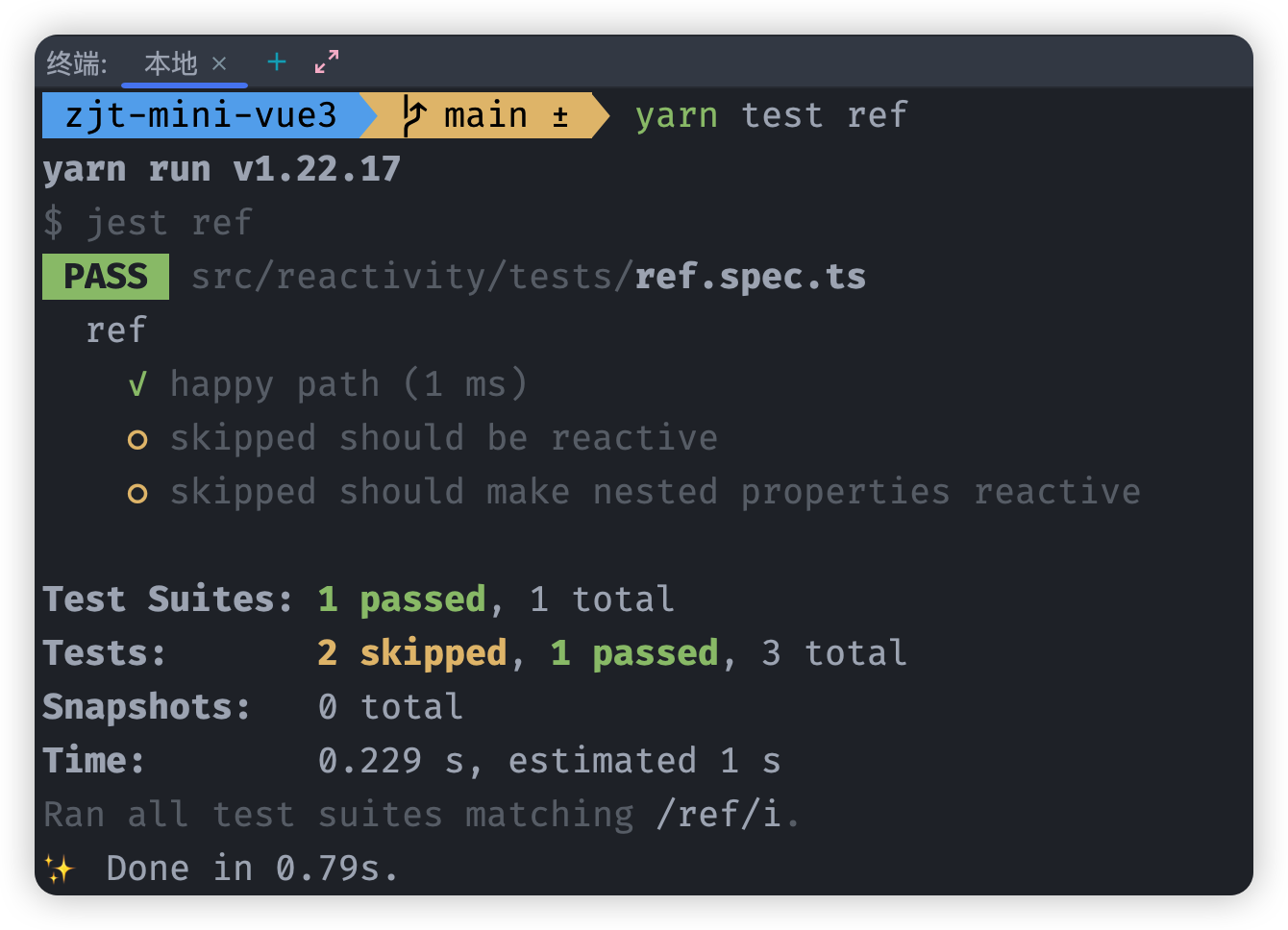Click the main branch prompt segment
The height and width of the screenshot is (930, 1288).
tap(485, 115)
